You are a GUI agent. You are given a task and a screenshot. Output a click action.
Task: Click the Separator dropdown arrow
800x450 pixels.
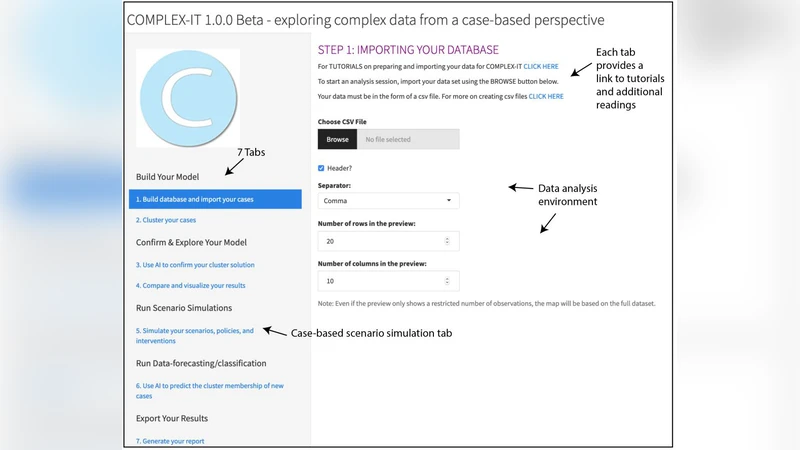[447, 200]
